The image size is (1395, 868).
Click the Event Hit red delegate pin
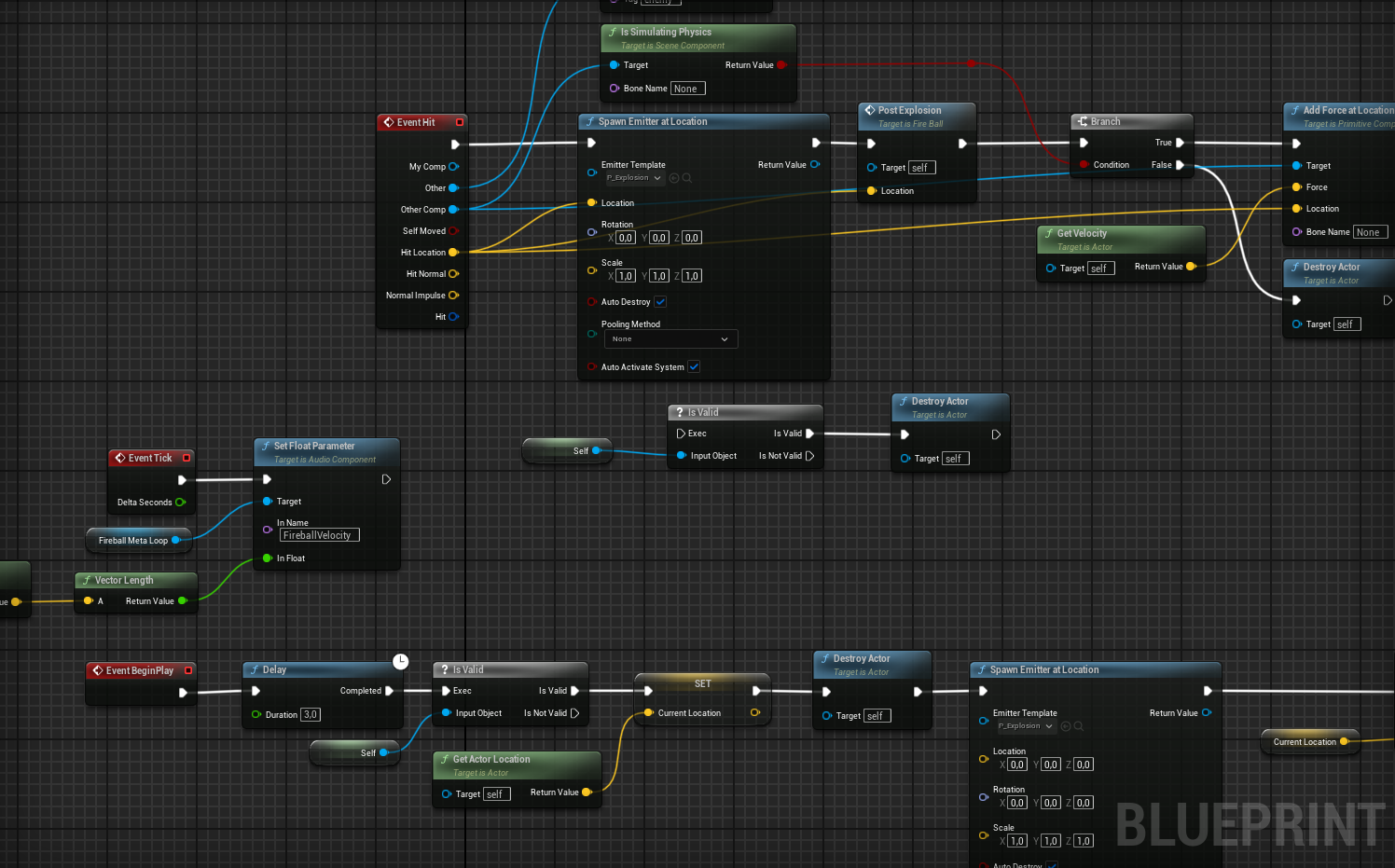coord(460,122)
